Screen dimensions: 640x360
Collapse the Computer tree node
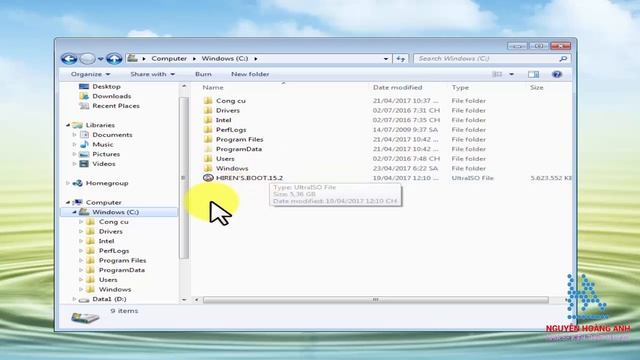pos(68,202)
